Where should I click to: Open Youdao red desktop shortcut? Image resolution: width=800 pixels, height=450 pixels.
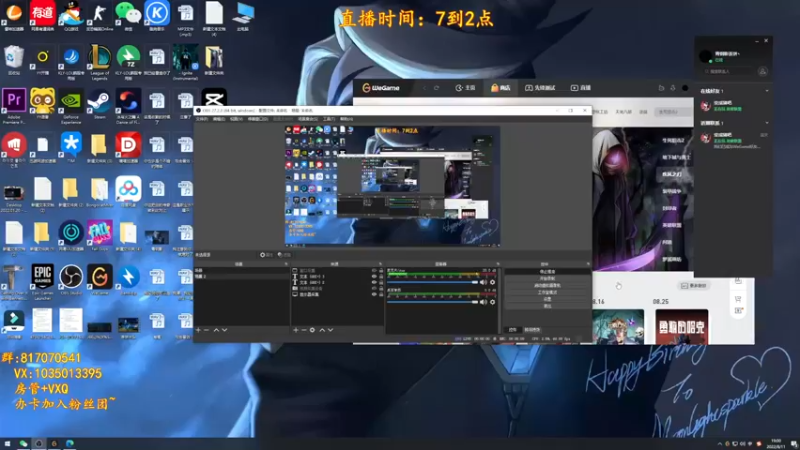(x=42, y=15)
